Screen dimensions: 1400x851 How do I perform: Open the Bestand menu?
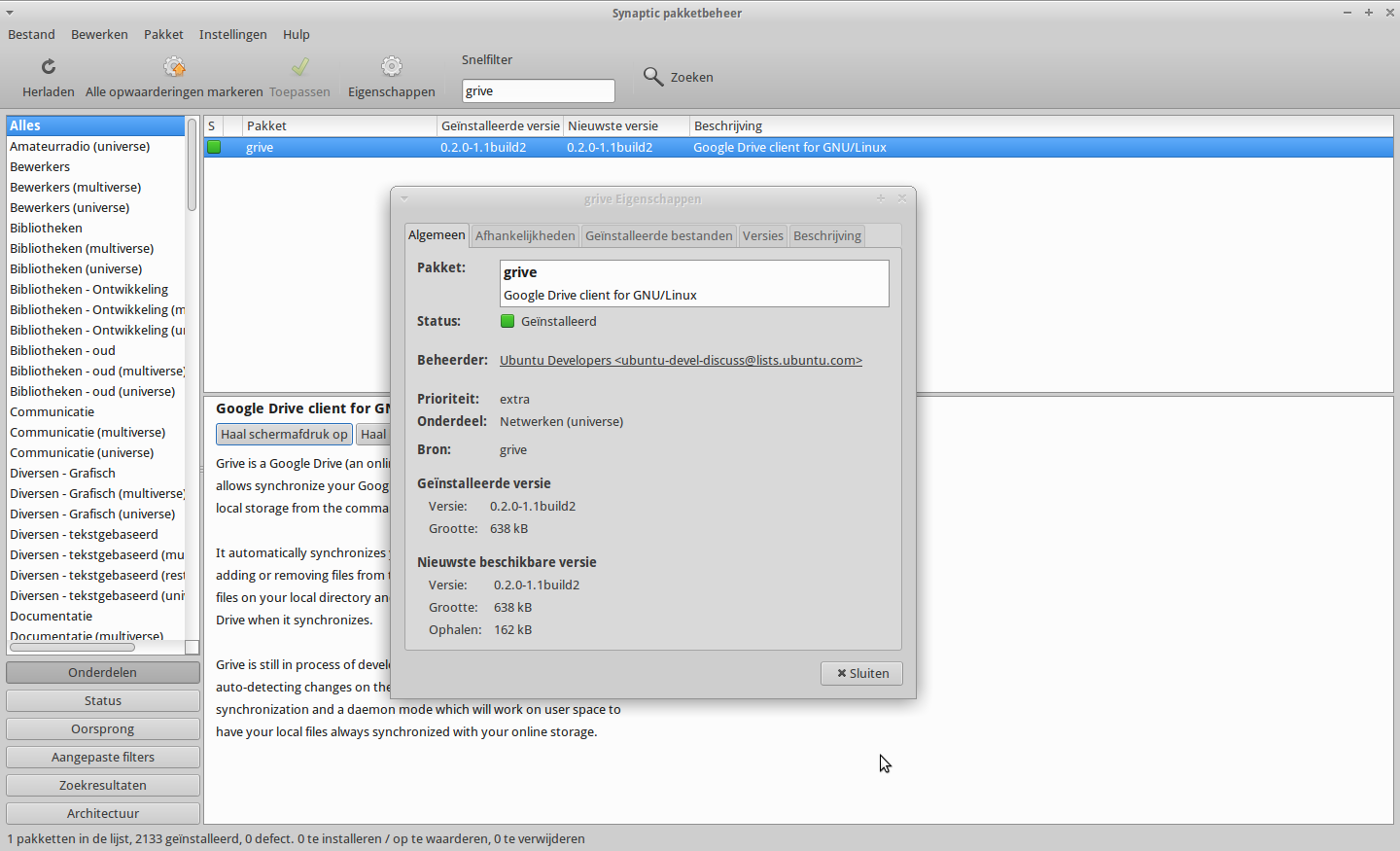pyautogui.click(x=31, y=34)
